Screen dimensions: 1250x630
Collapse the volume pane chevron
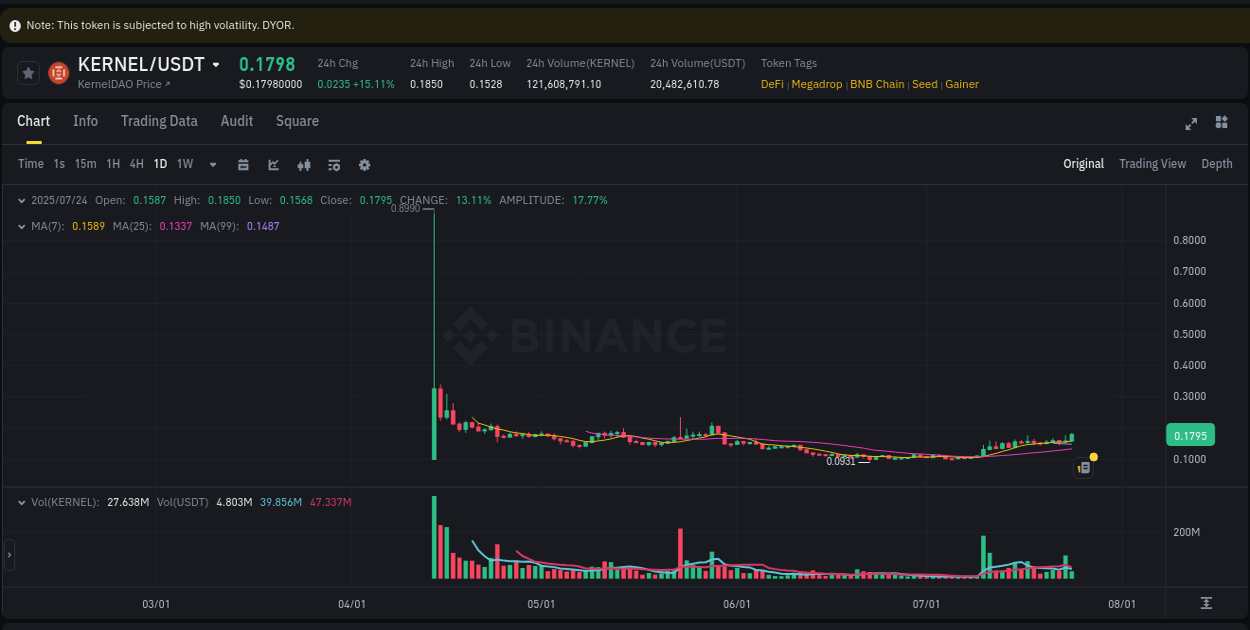(x=21, y=501)
